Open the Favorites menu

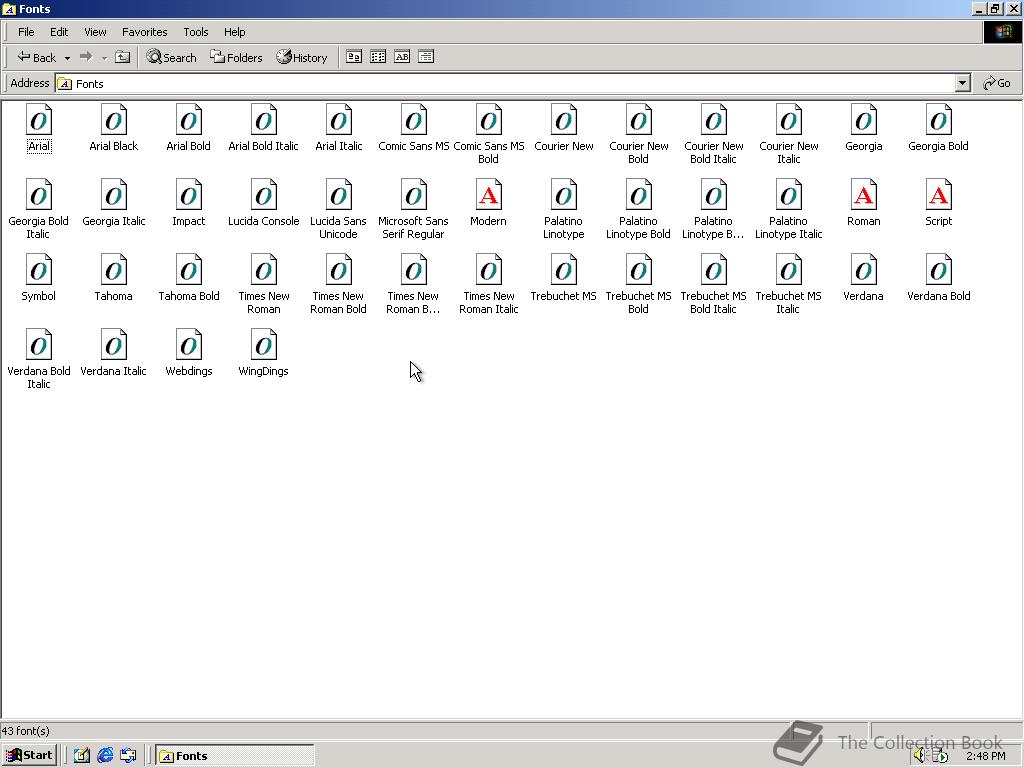coord(144,32)
